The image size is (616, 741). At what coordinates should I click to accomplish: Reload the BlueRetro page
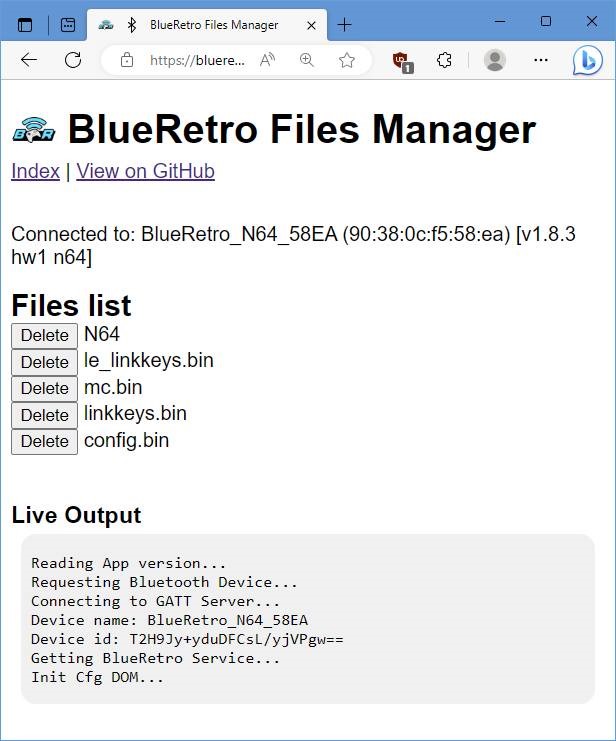click(x=73, y=60)
